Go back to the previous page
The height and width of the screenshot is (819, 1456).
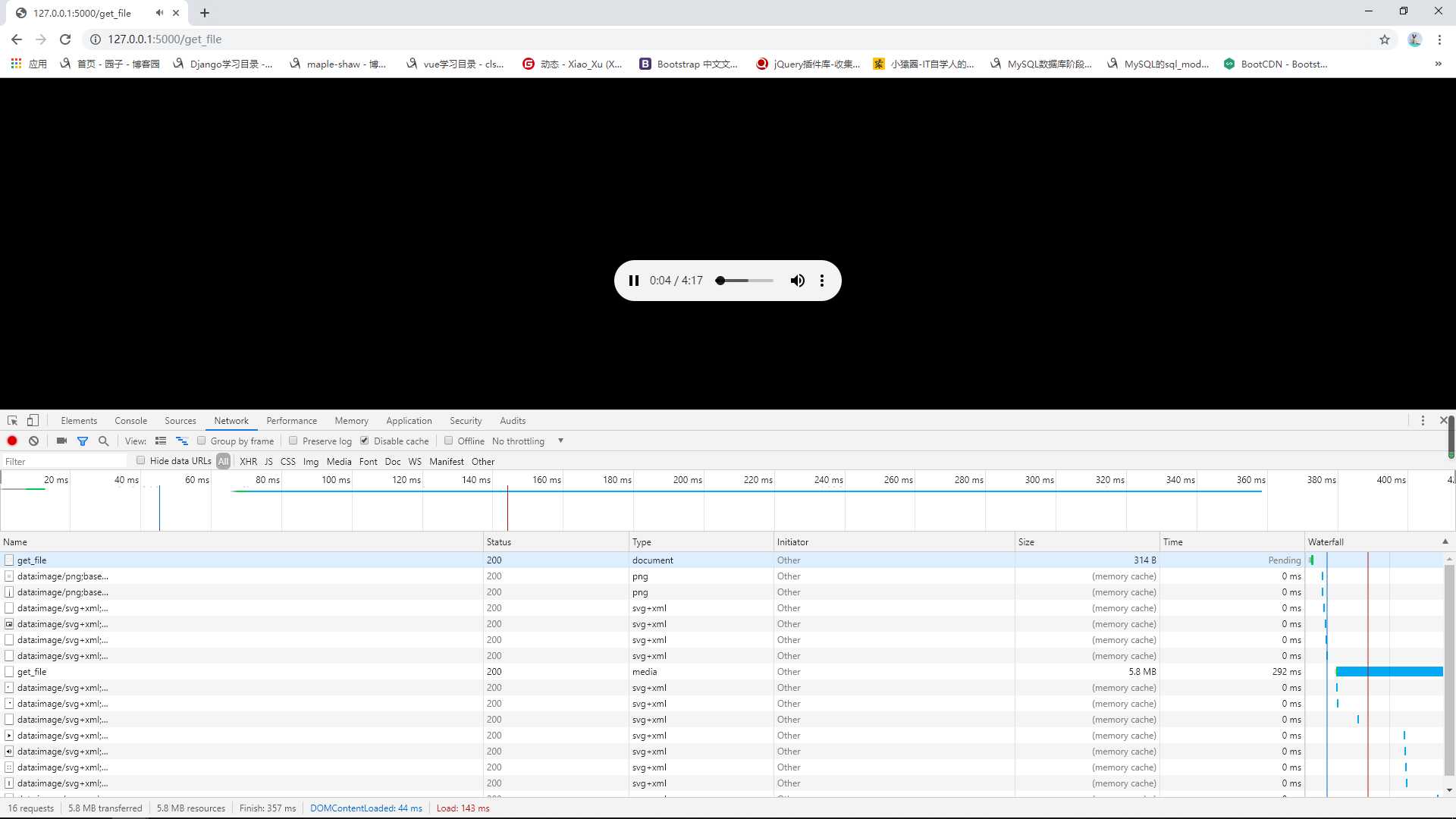click(17, 39)
